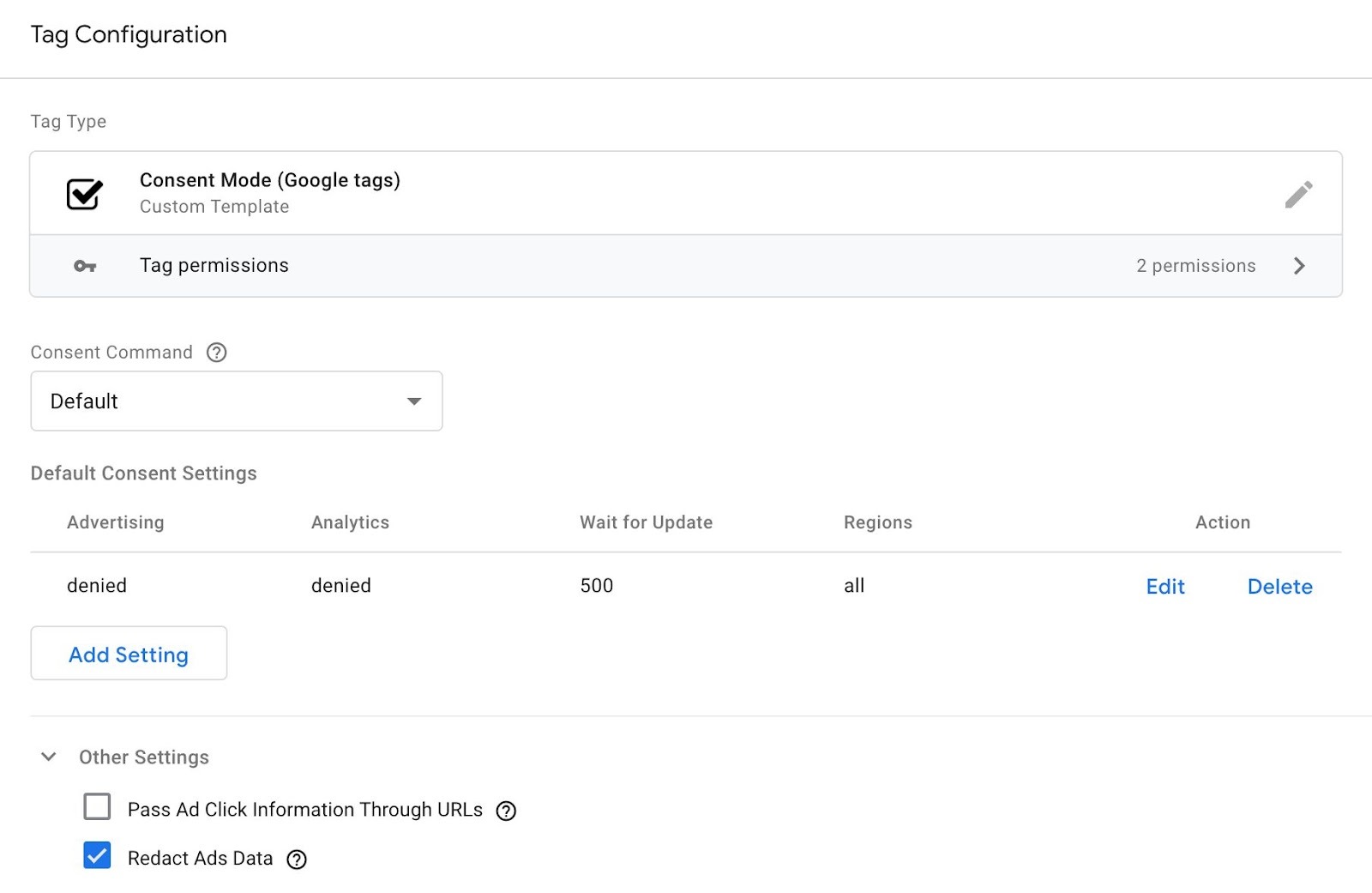Click the key icon beside Tag permissions
Screen dimensions: 1372x893
click(x=85, y=266)
